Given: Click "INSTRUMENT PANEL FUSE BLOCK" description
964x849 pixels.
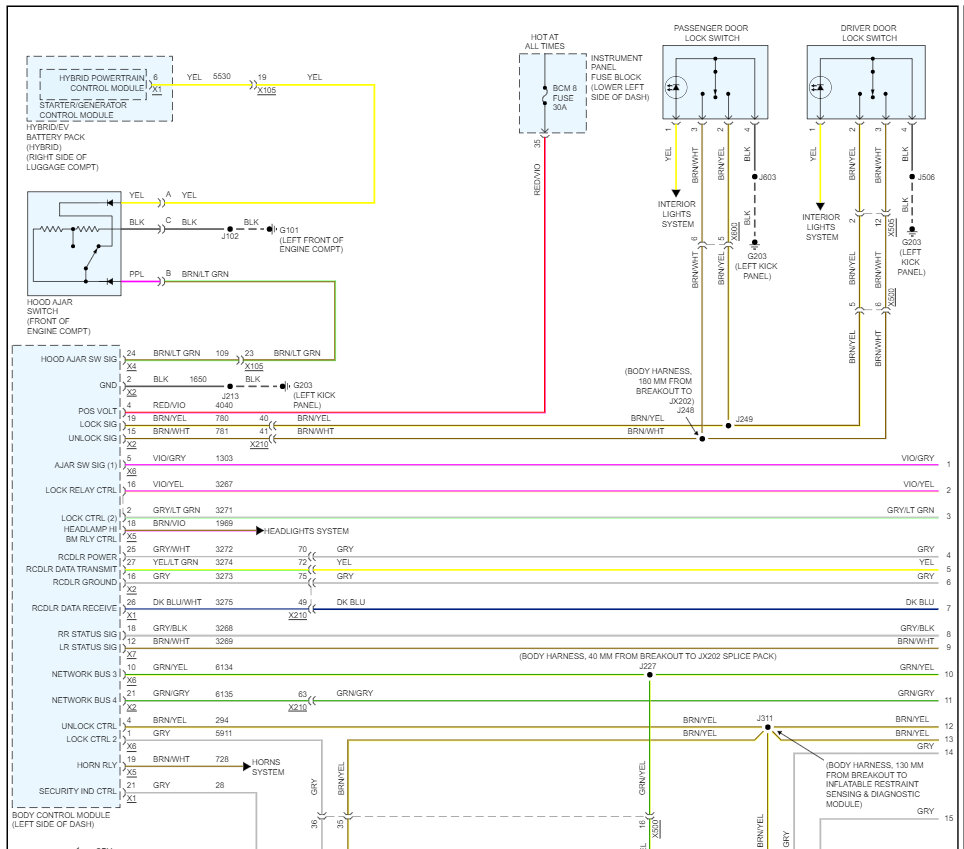Looking at the screenshot, I should tap(620, 77).
